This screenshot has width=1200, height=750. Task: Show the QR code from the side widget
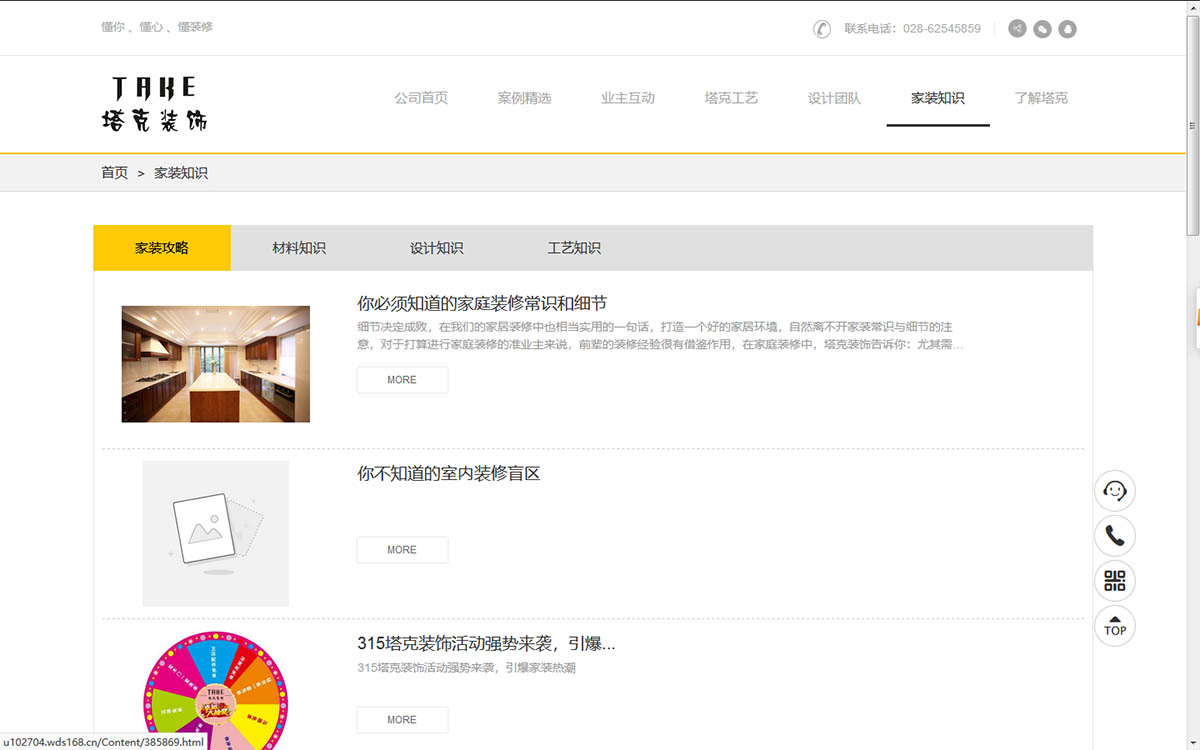1114,581
